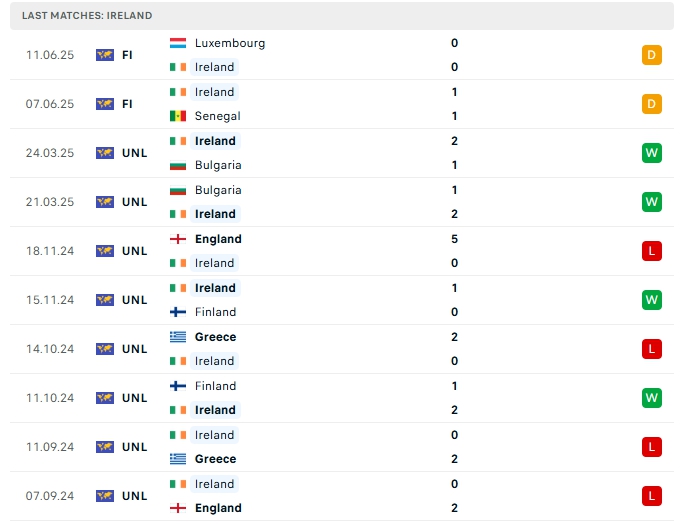Select the highlighted Ireland name in the 07.06.25 match
Viewport: 682px width, 524px height.
[x=214, y=92]
